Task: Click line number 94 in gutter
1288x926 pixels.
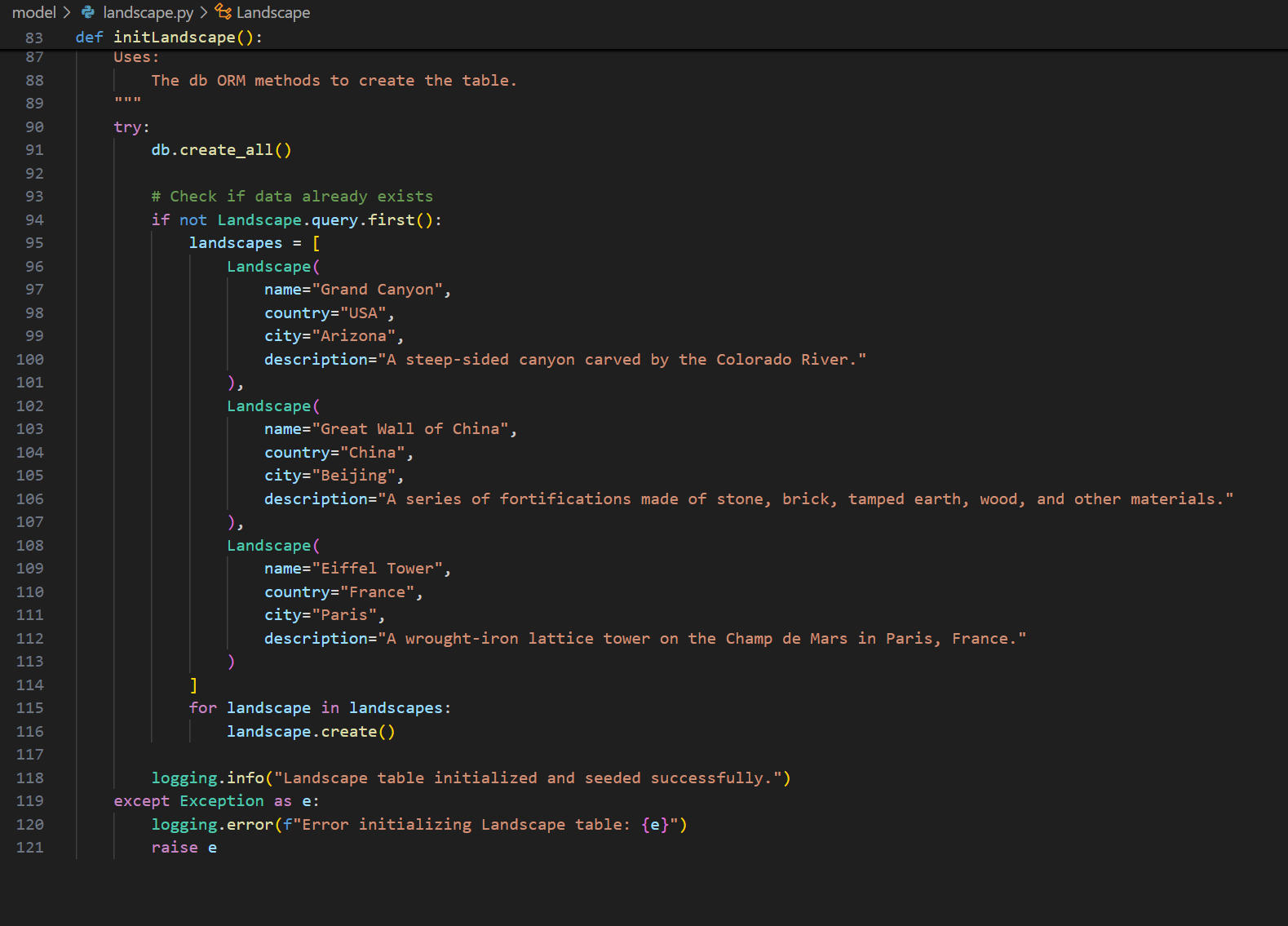Action: click(x=34, y=220)
